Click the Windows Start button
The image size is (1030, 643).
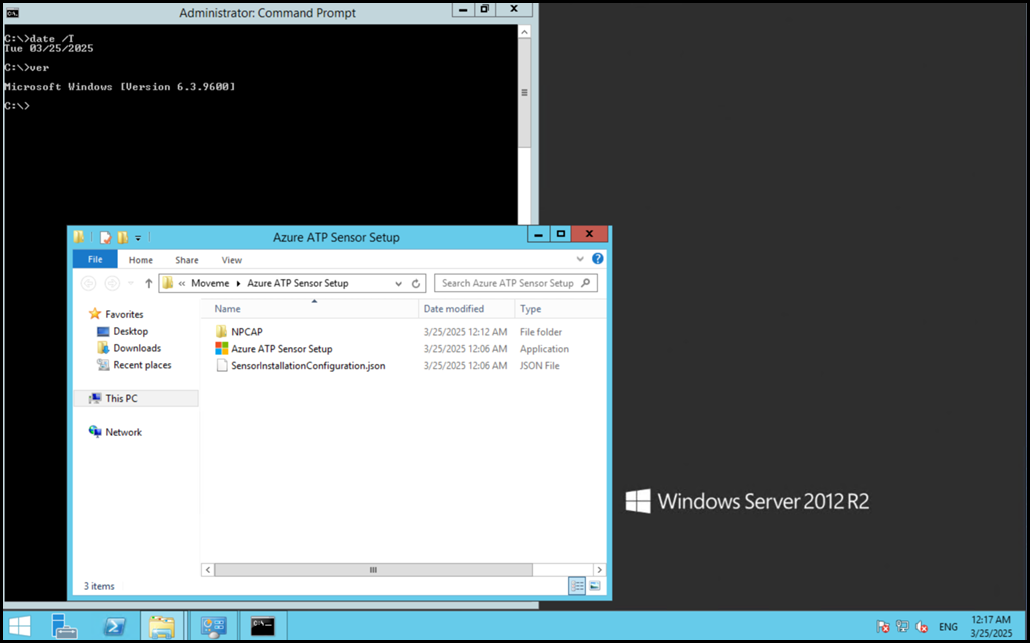pos(20,626)
